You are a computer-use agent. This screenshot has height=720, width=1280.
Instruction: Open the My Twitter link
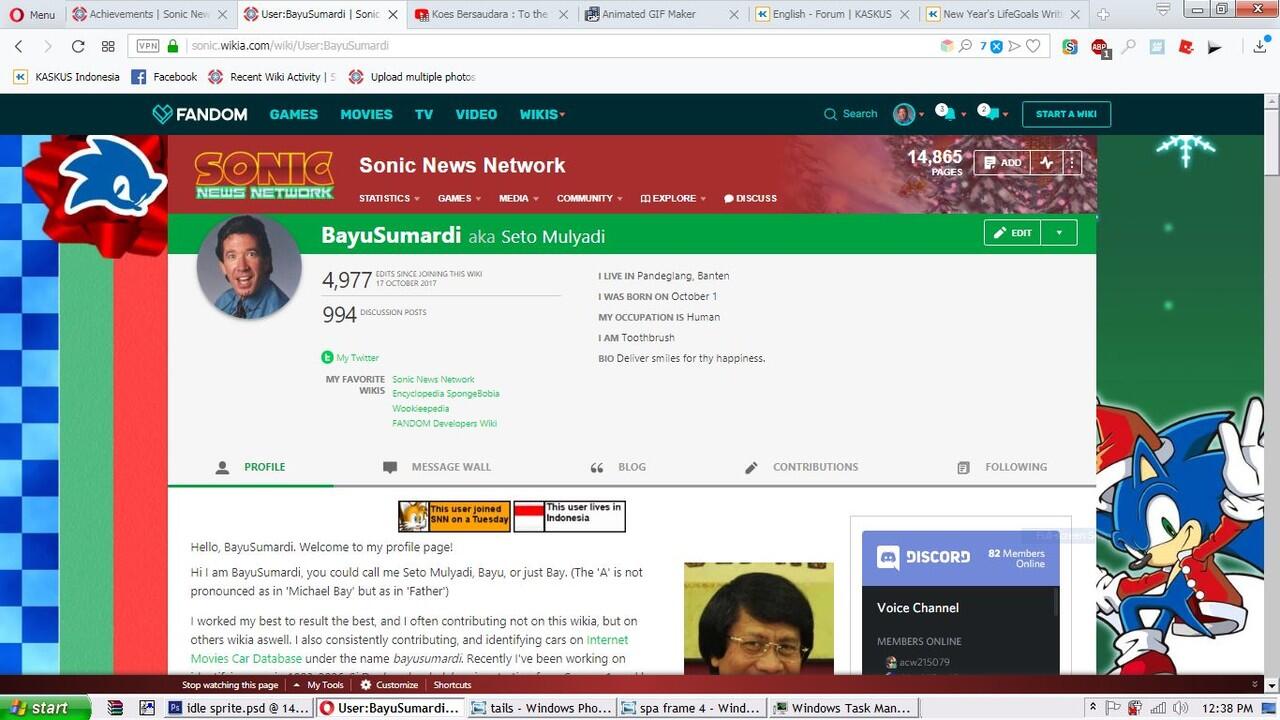(350, 358)
